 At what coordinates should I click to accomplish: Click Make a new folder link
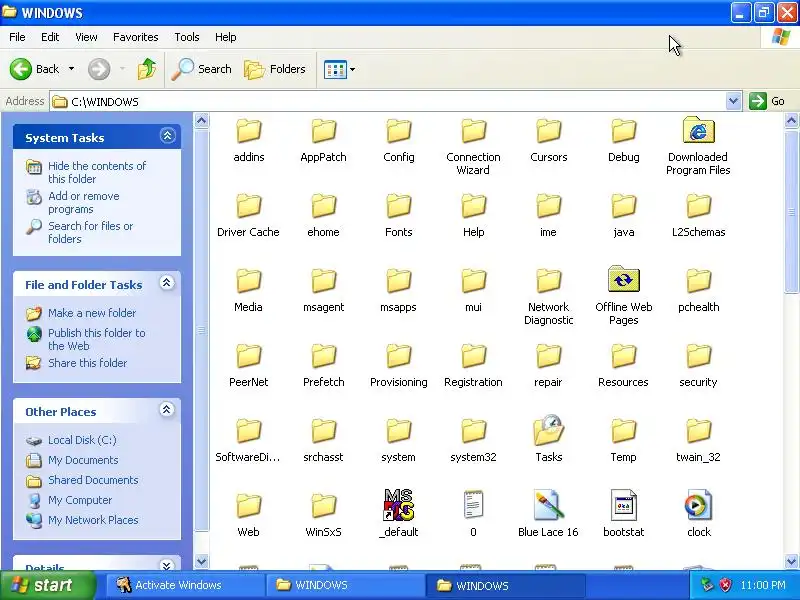(92, 313)
